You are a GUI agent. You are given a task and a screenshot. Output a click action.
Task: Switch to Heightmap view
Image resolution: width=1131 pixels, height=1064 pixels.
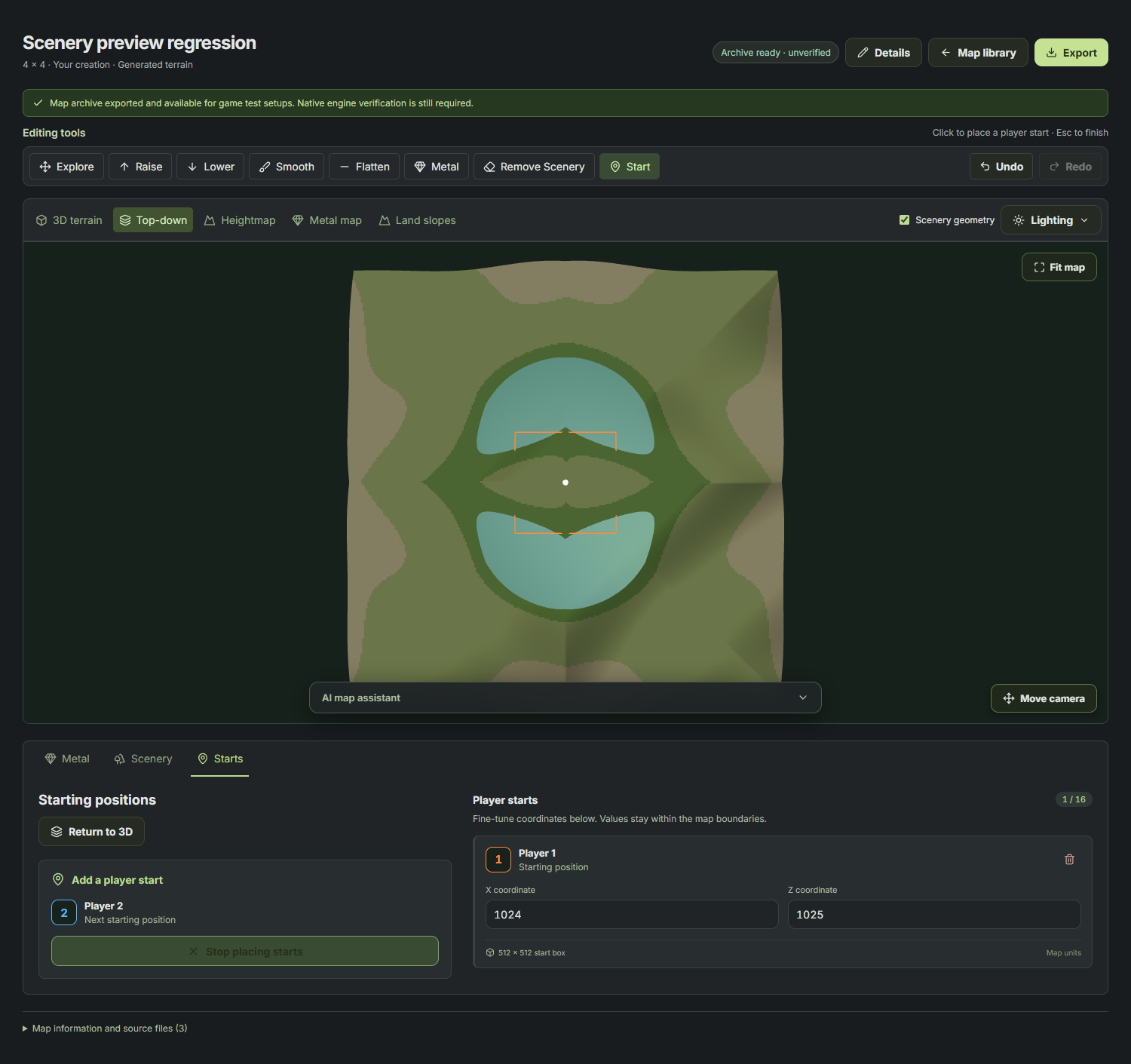point(240,220)
